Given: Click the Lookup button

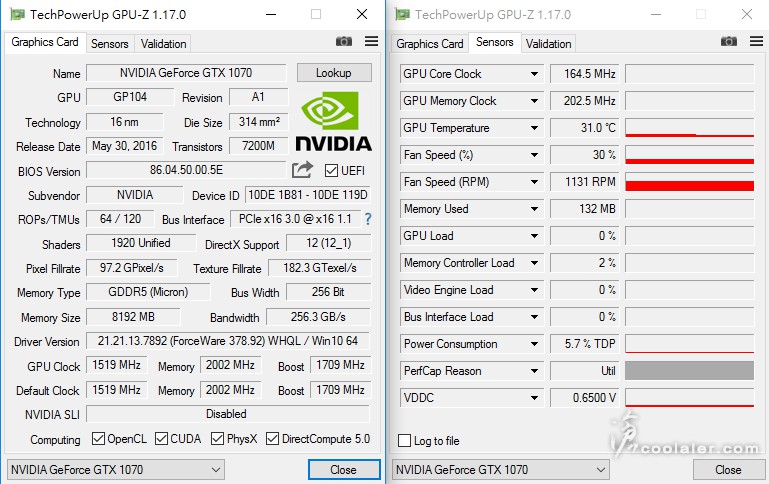Looking at the screenshot, I should 334,73.
